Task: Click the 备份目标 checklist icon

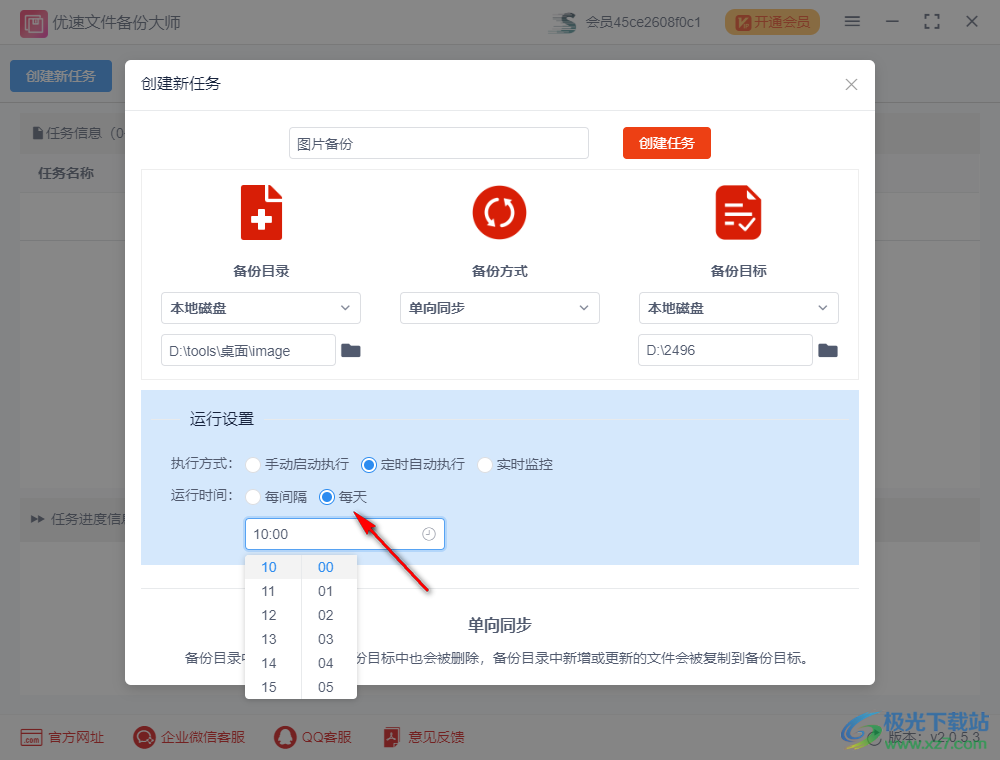Action: [738, 212]
